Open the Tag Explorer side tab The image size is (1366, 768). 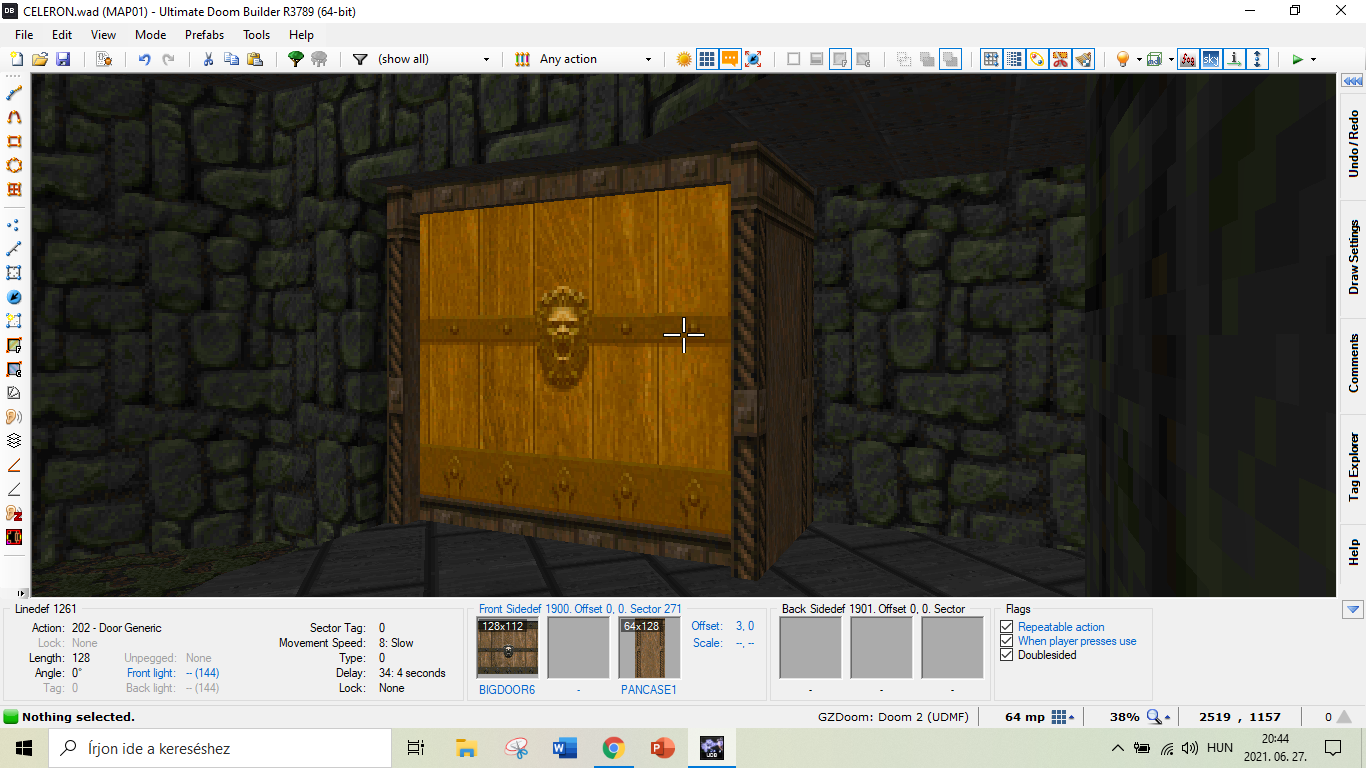coord(1353,468)
